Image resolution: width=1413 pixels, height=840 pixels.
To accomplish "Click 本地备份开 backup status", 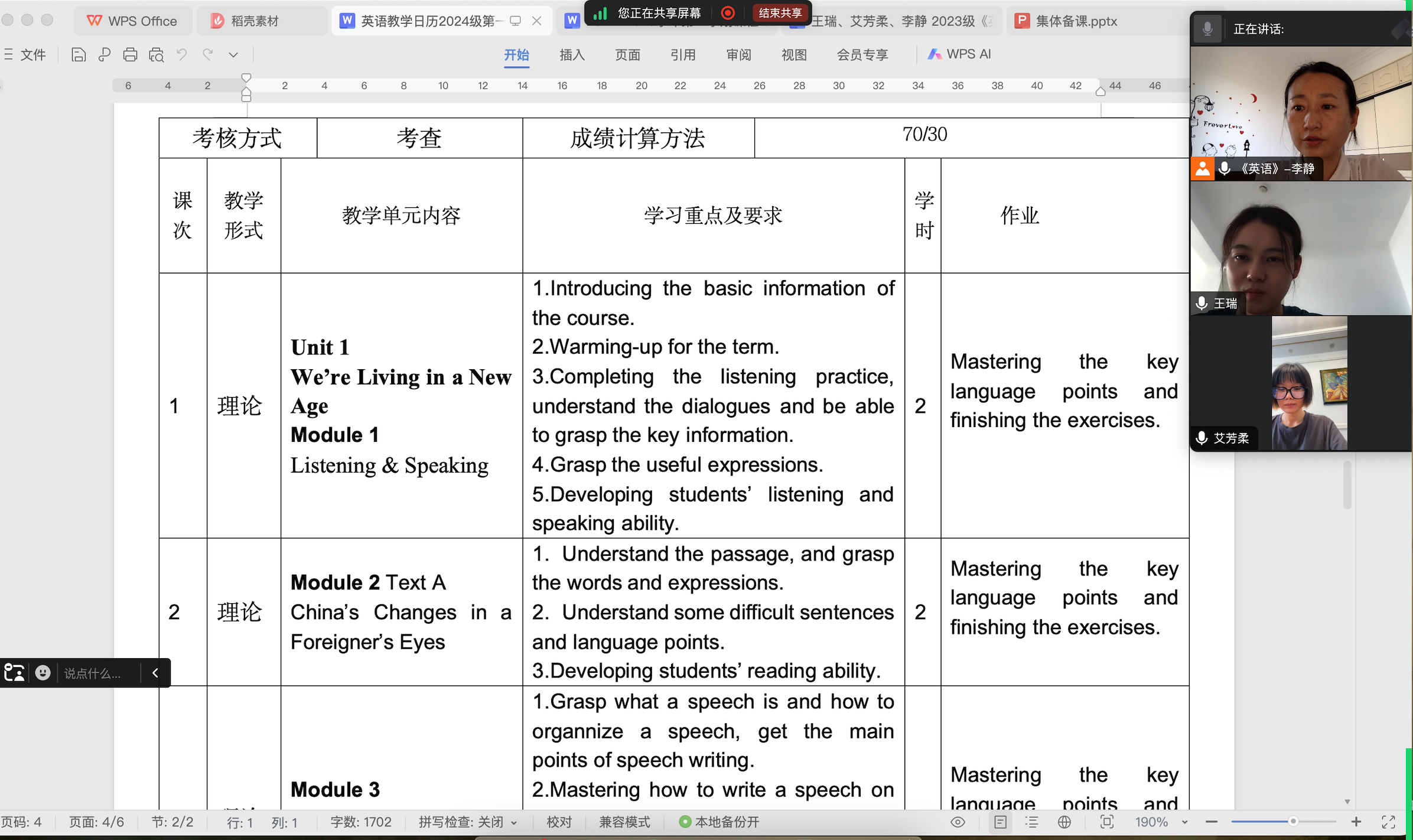I will [719, 822].
